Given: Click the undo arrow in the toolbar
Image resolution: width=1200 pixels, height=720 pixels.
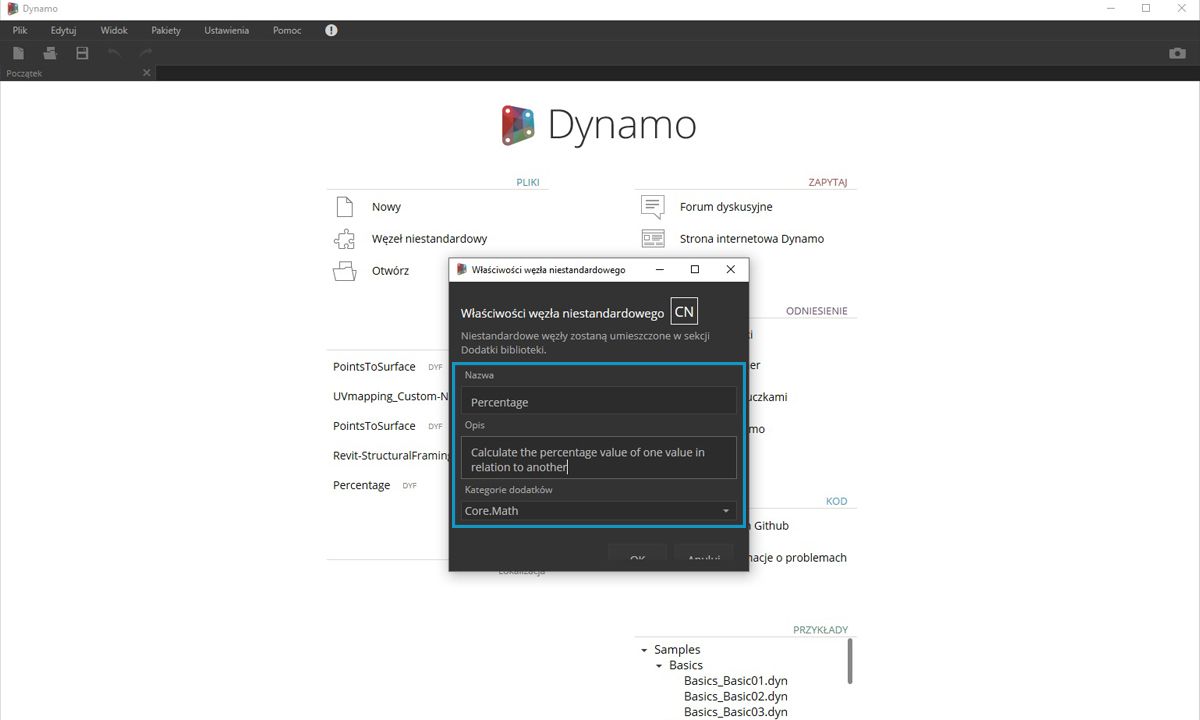Looking at the screenshot, I should 114,53.
